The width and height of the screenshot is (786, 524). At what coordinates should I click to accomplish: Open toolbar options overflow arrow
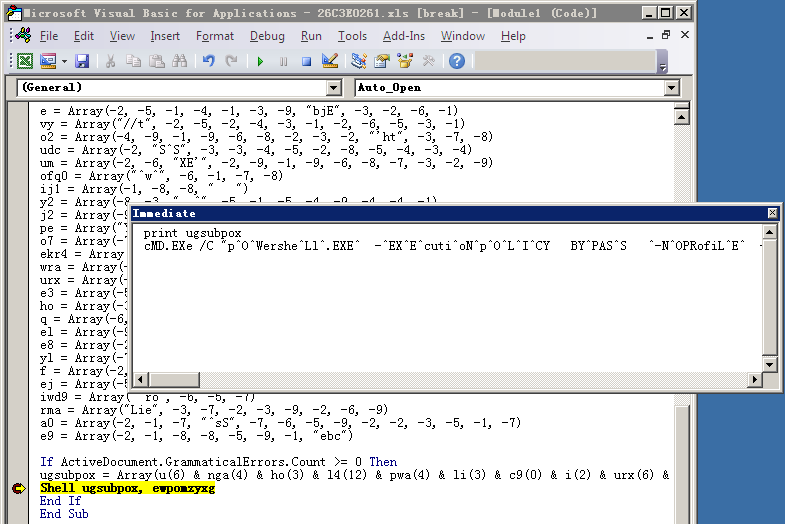tap(662, 62)
